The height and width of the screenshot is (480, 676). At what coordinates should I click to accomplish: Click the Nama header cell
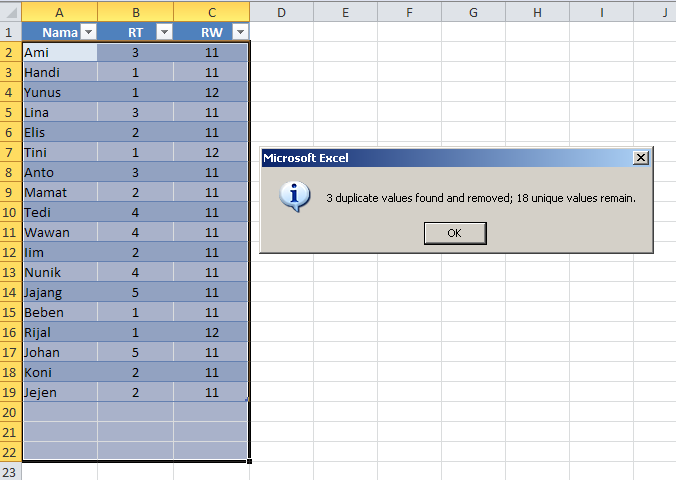coord(59,32)
